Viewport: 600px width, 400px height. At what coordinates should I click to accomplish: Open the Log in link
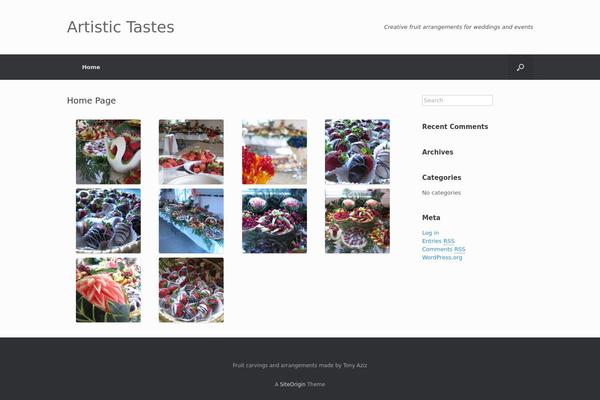pos(430,233)
